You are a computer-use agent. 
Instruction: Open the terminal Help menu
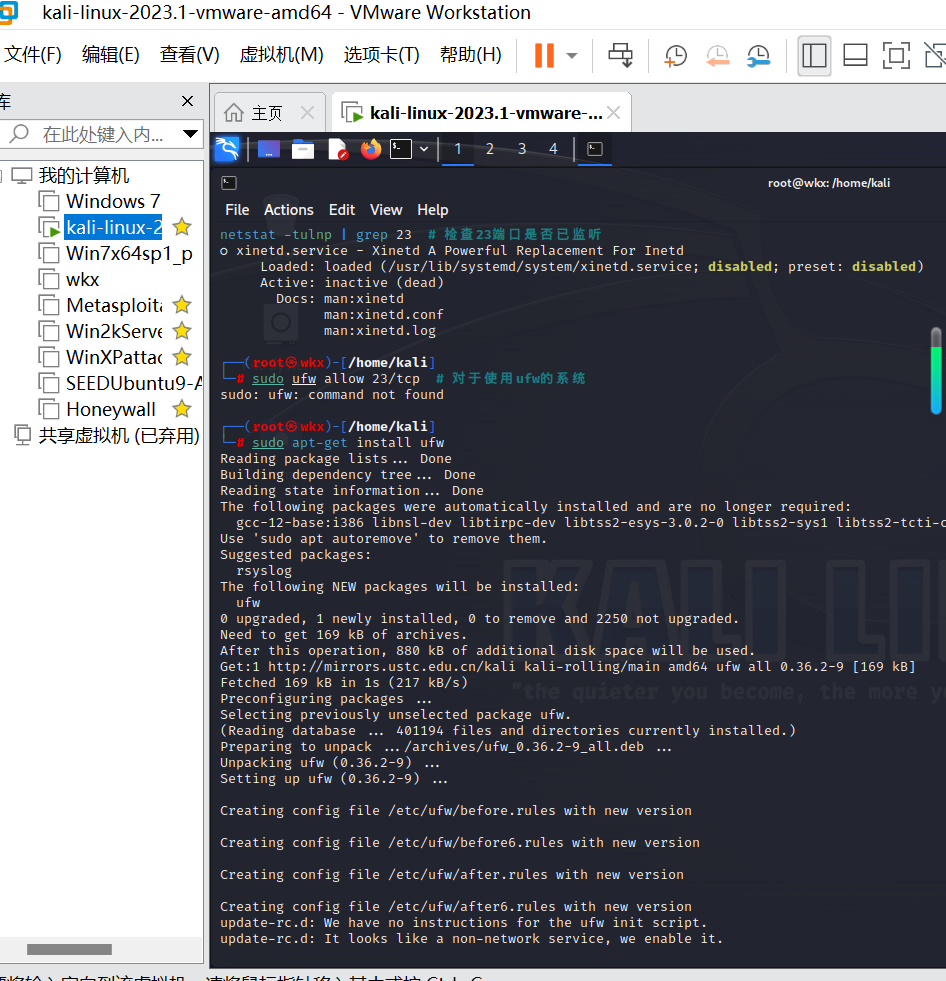click(433, 210)
